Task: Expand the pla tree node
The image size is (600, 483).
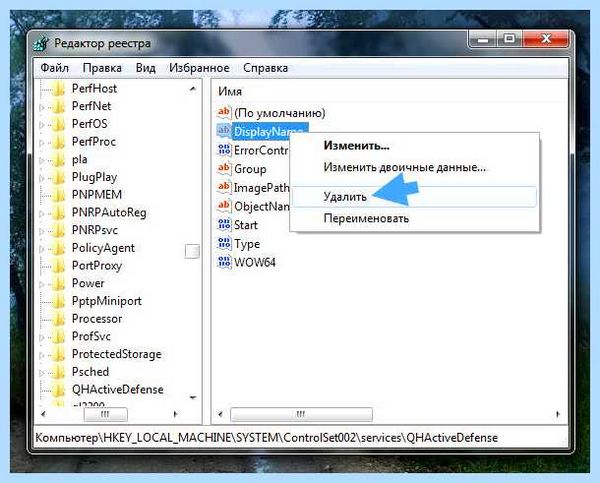Action: 42,160
